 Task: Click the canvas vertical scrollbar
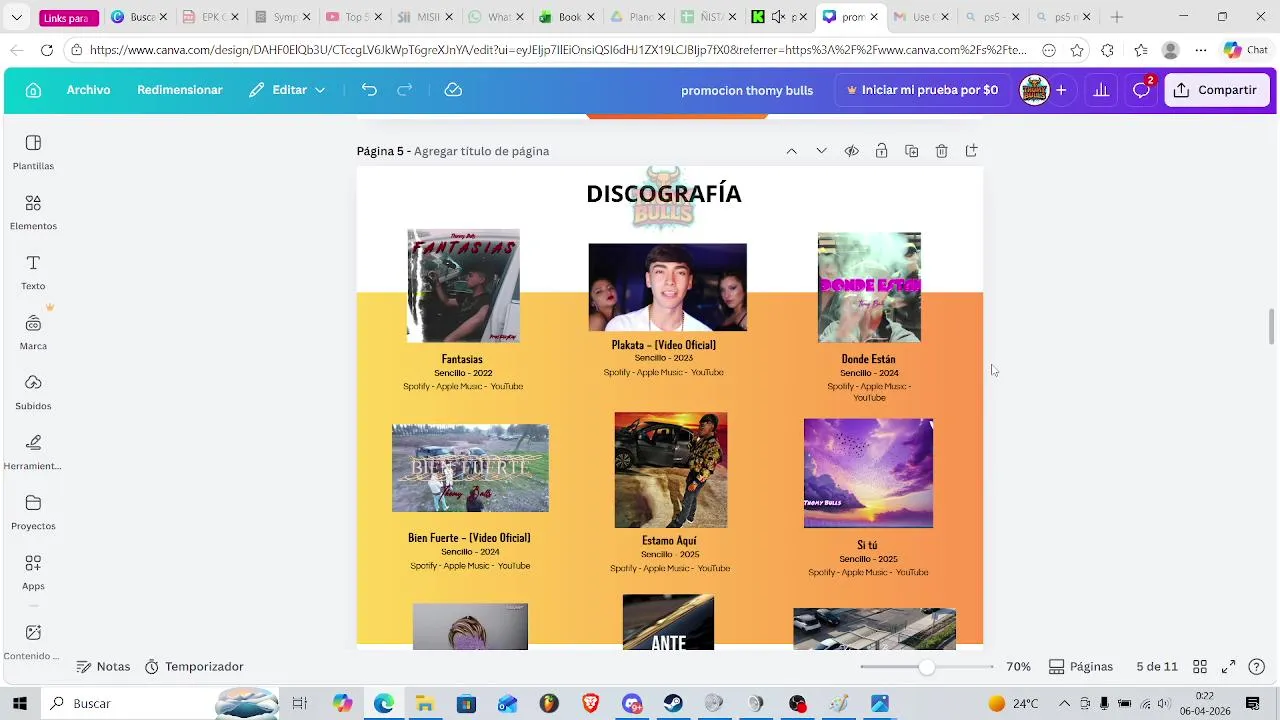[x=1272, y=328]
